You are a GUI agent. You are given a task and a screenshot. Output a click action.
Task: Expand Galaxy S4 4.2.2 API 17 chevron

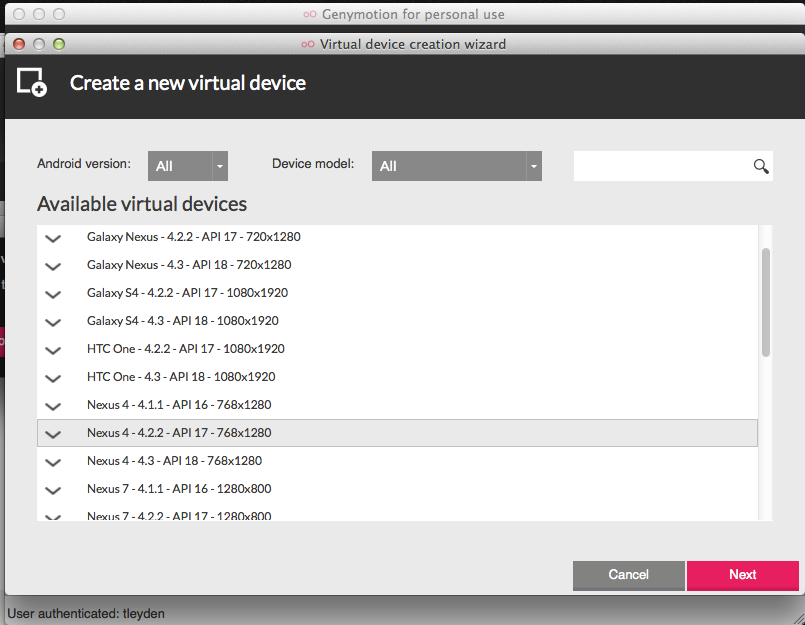[x=53, y=294]
